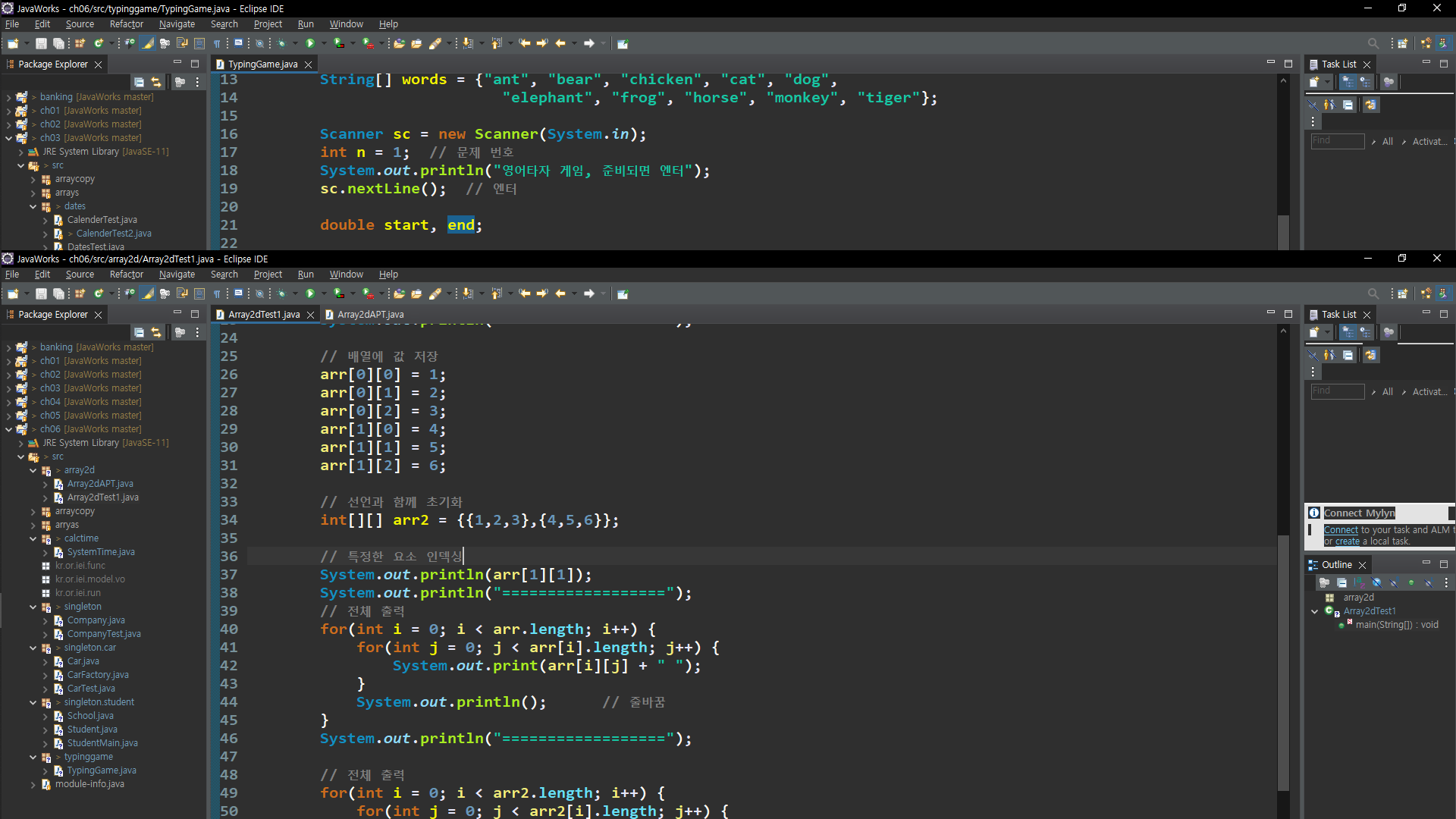Toggle Link with Editor in lower Package Explorer

point(156,332)
